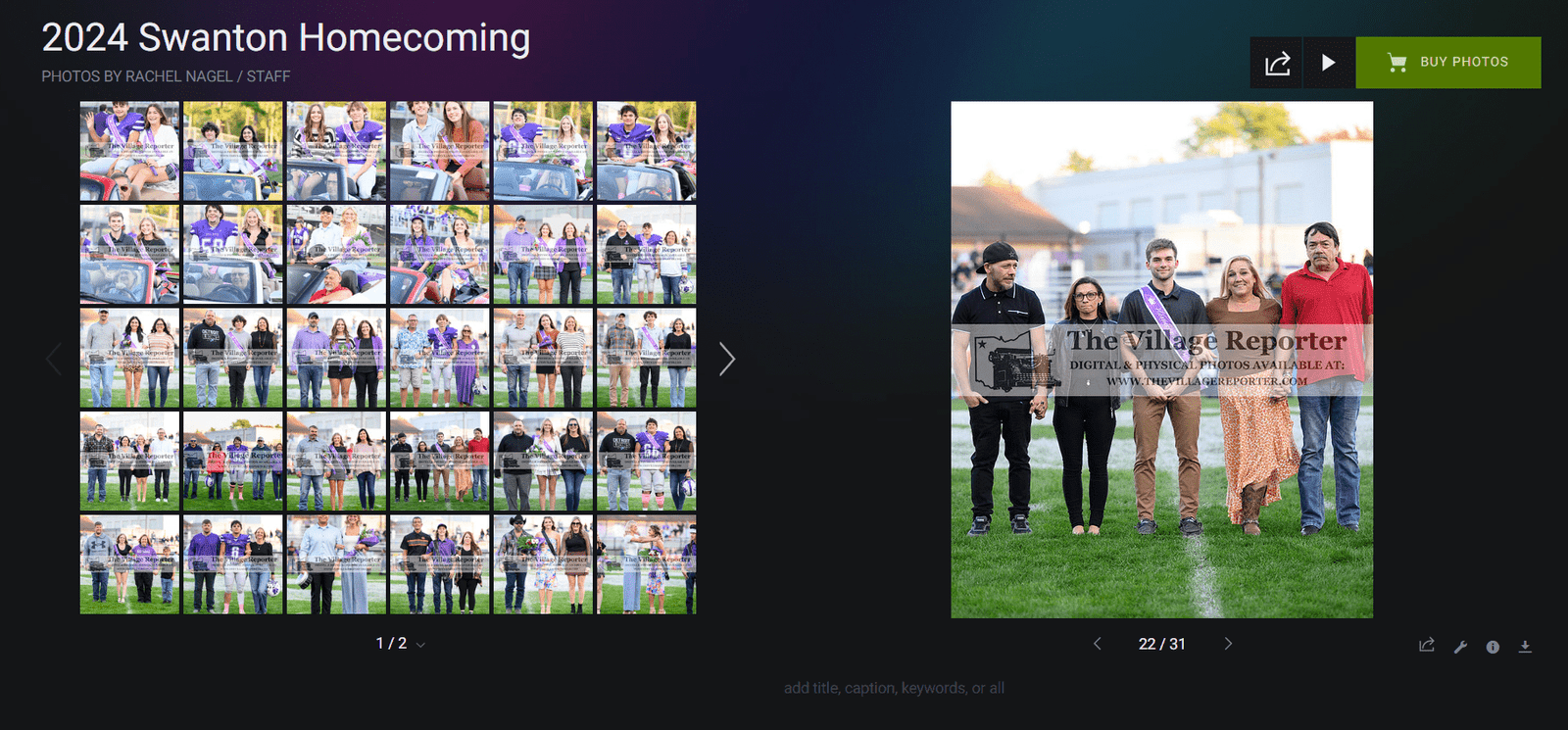Go to next thumbnail page arrow
Screen dimensions: 1568x730
click(x=726, y=359)
